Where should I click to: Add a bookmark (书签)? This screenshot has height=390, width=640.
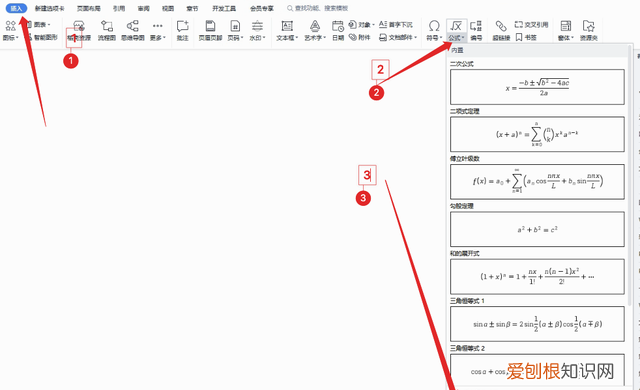(x=526, y=38)
